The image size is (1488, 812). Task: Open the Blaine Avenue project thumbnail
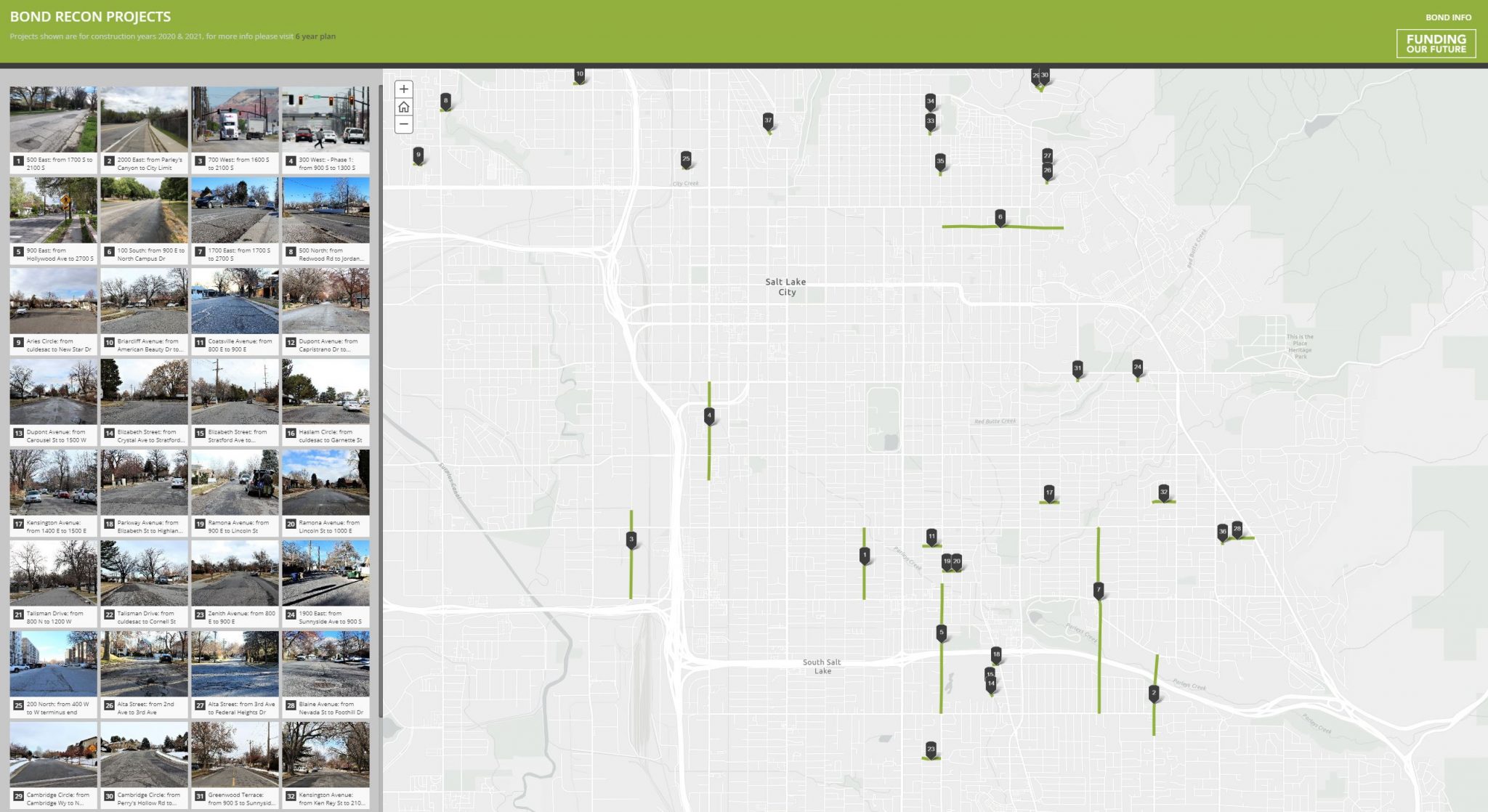coord(325,662)
